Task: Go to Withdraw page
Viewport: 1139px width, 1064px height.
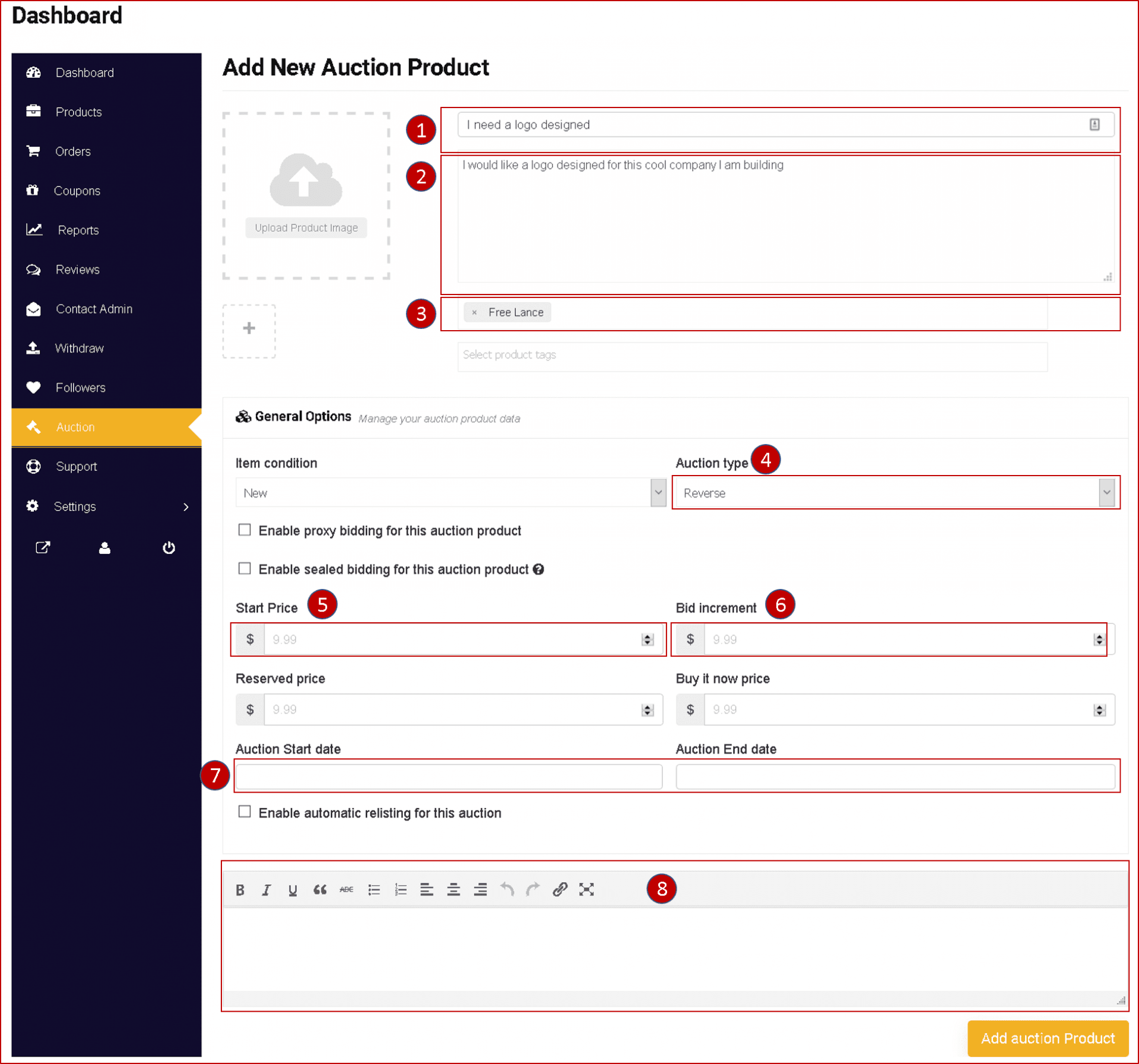Action: tap(106, 348)
